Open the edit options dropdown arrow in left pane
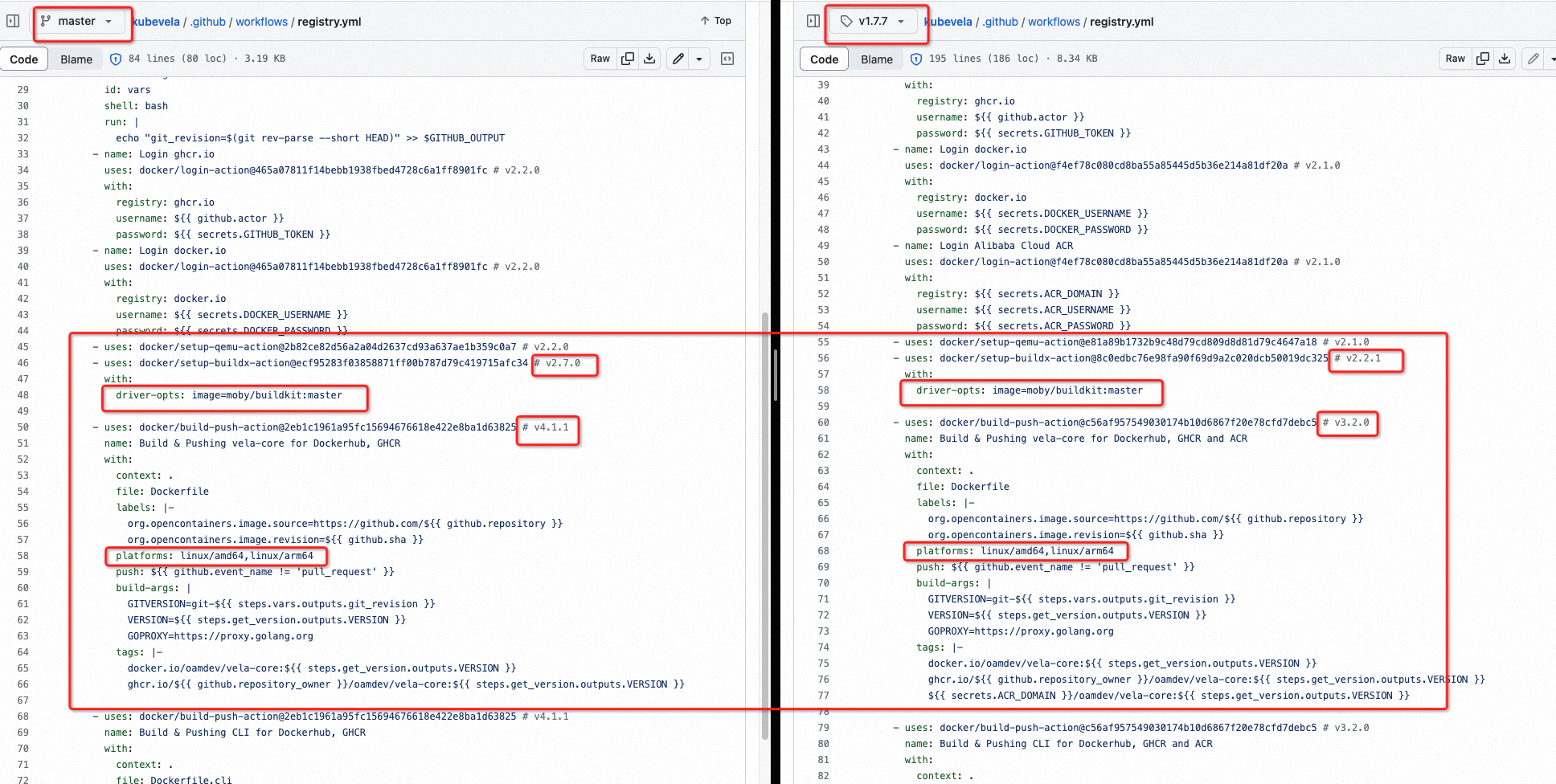Screen dimensions: 1556x784 pyautogui.click(x=698, y=59)
